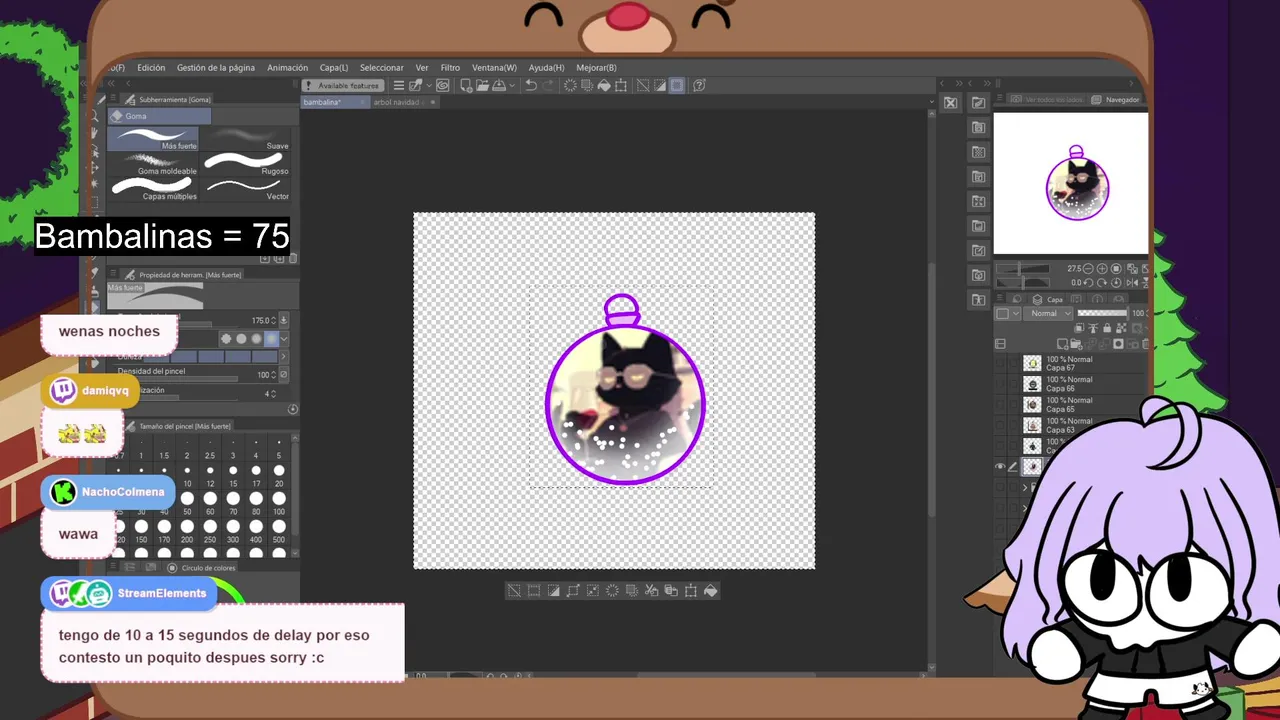Screen dimensions: 1280x720
Task: Click the help question mark icon
Action: (x=699, y=85)
